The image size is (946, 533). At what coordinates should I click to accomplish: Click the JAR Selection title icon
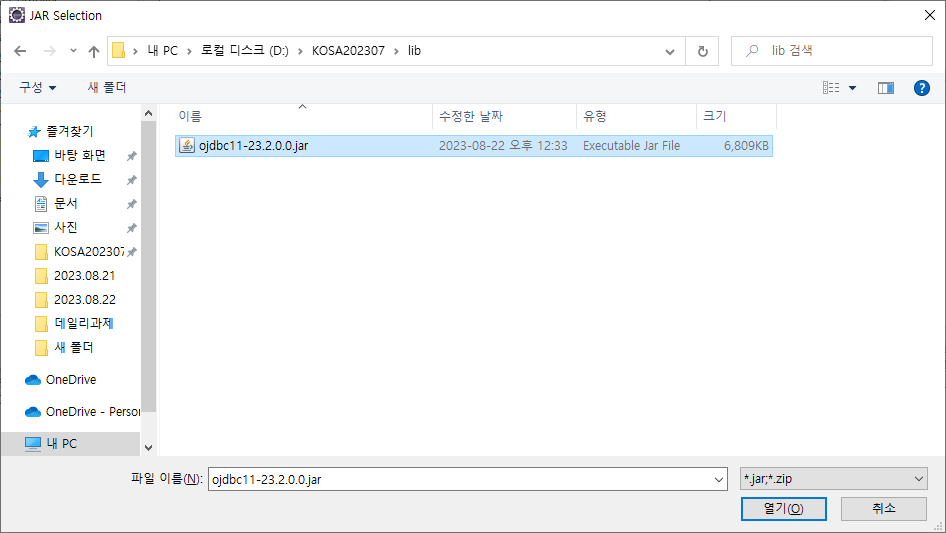(17, 15)
